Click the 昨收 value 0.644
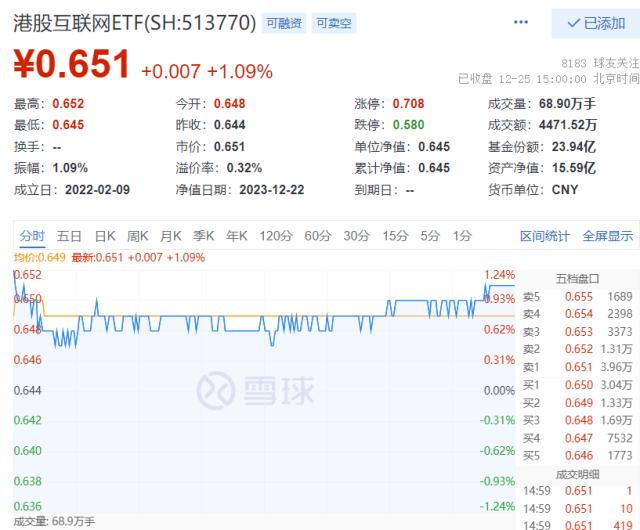Screen dimensions: 640x530 pyautogui.click(x=229, y=125)
